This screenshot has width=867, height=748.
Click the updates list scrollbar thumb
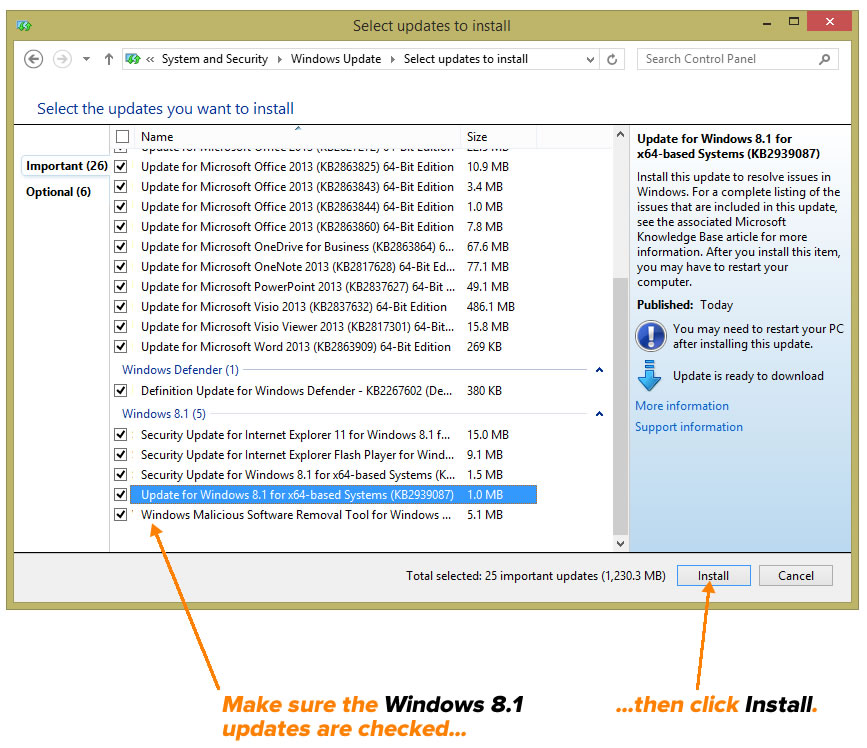[x=620, y=406]
